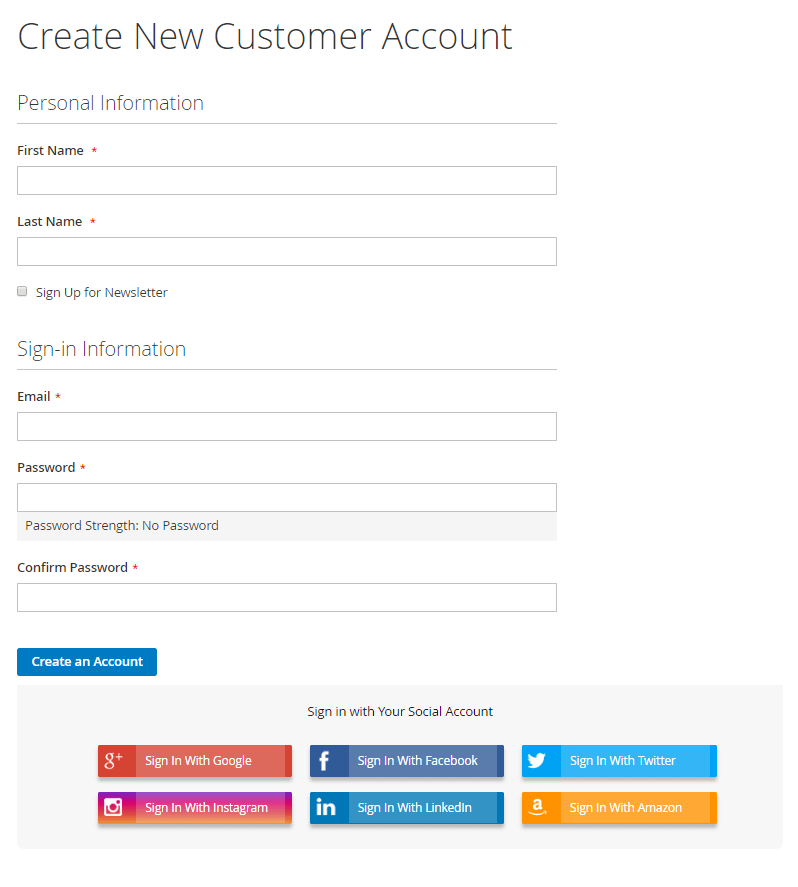Click the Amazon logo icon
The height and width of the screenshot is (887, 798).
[x=537, y=807]
